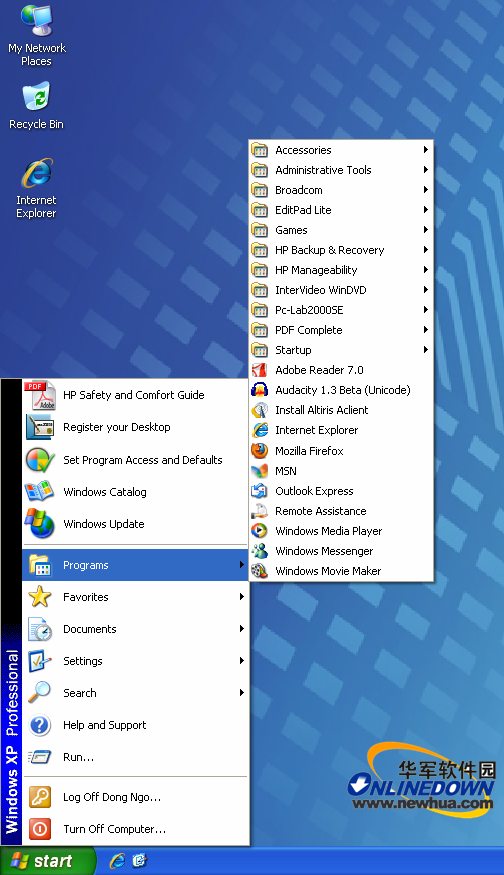Click Turn Off Computer...
Viewport: 504px width, 875px height.
coord(136,829)
